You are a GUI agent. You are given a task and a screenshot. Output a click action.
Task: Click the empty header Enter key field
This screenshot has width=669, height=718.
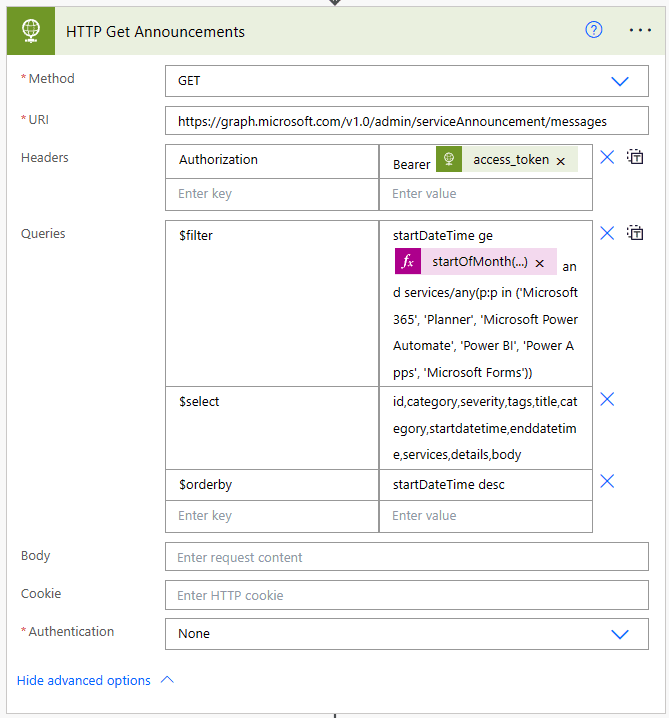coord(272,194)
